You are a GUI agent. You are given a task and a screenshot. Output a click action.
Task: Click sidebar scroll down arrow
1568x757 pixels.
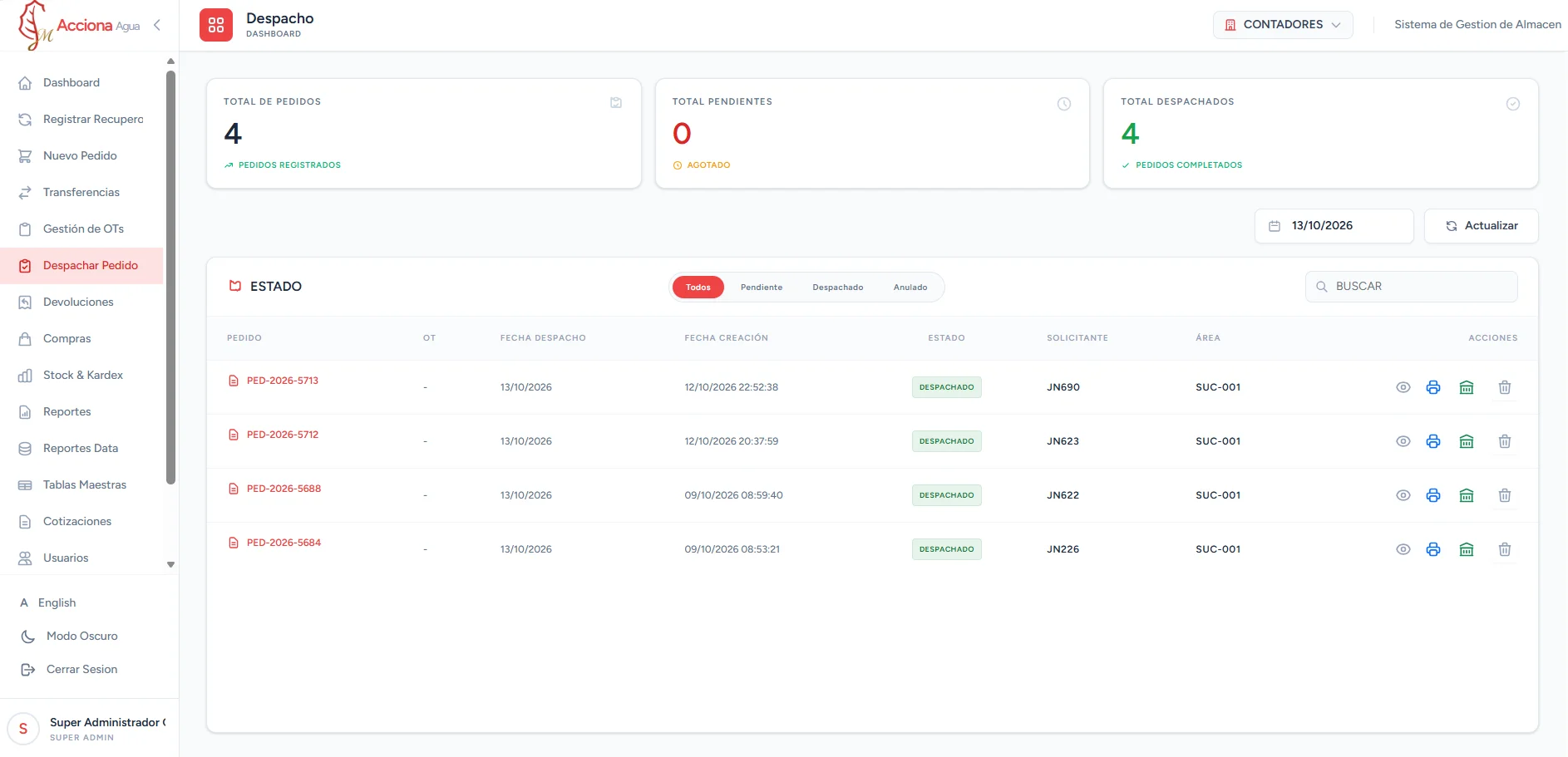pos(170,565)
